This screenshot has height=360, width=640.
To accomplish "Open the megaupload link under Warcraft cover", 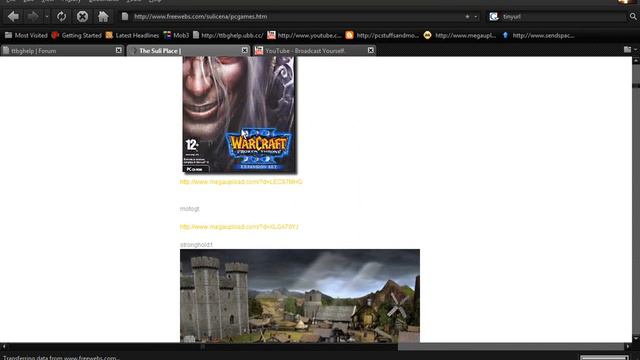I will pyautogui.click(x=241, y=182).
